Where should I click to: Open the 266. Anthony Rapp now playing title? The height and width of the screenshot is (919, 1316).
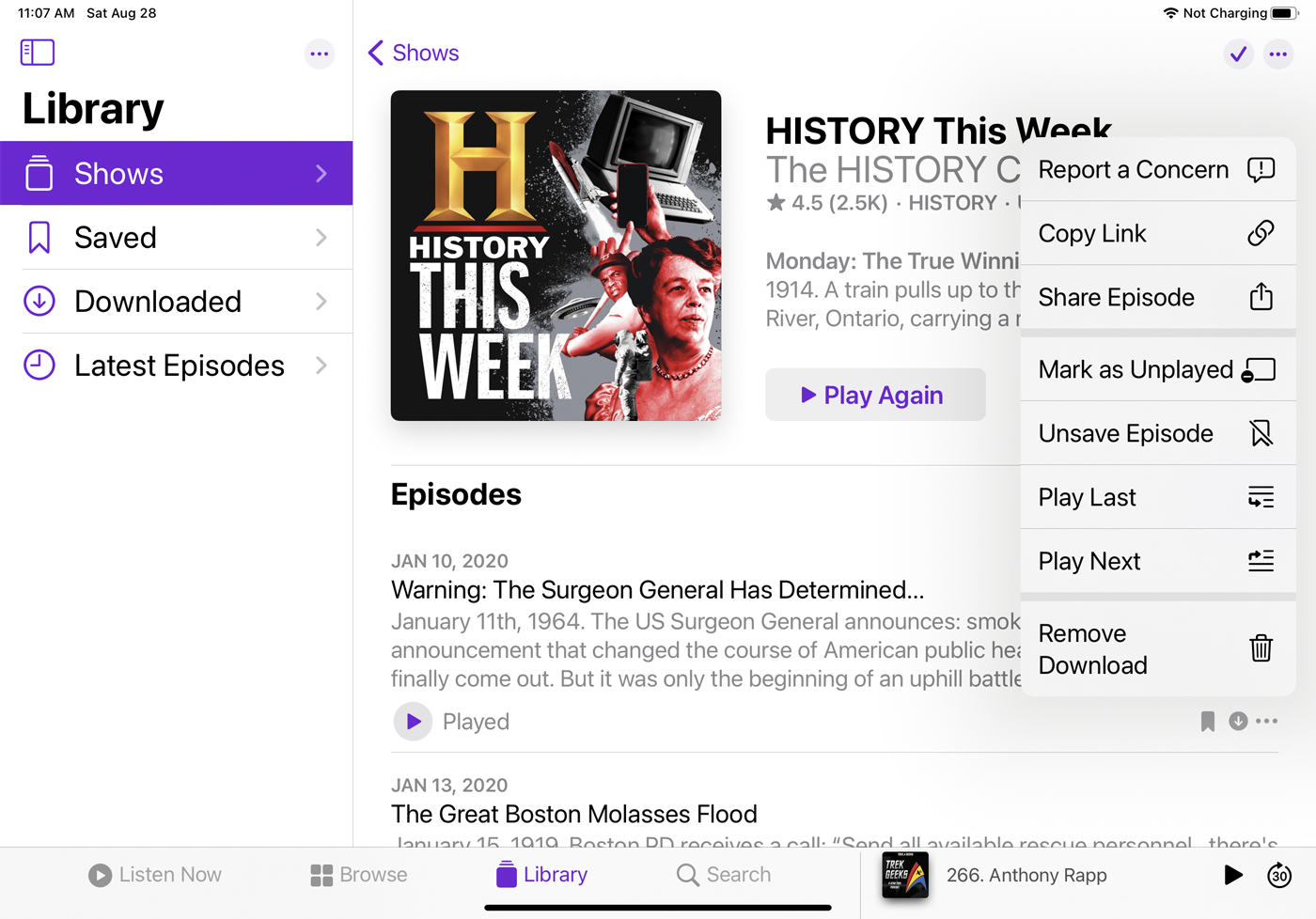(x=1026, y=875)
